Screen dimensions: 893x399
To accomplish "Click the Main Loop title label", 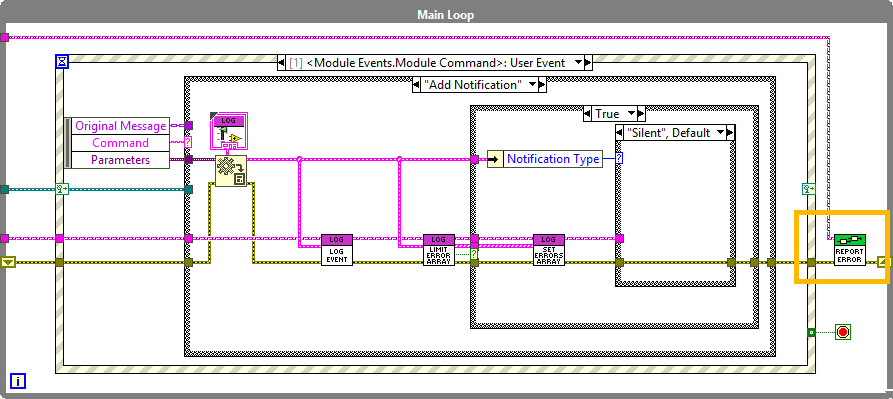I will coord(445,15).
